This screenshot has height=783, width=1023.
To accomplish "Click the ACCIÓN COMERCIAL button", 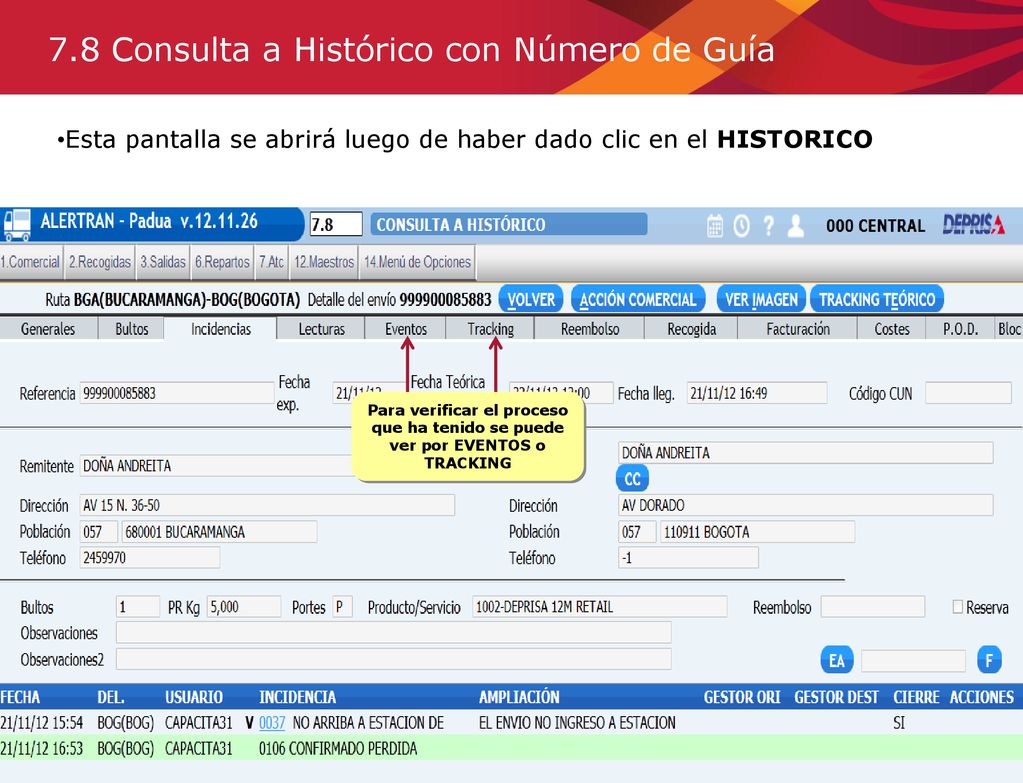I will pos(638,299).
